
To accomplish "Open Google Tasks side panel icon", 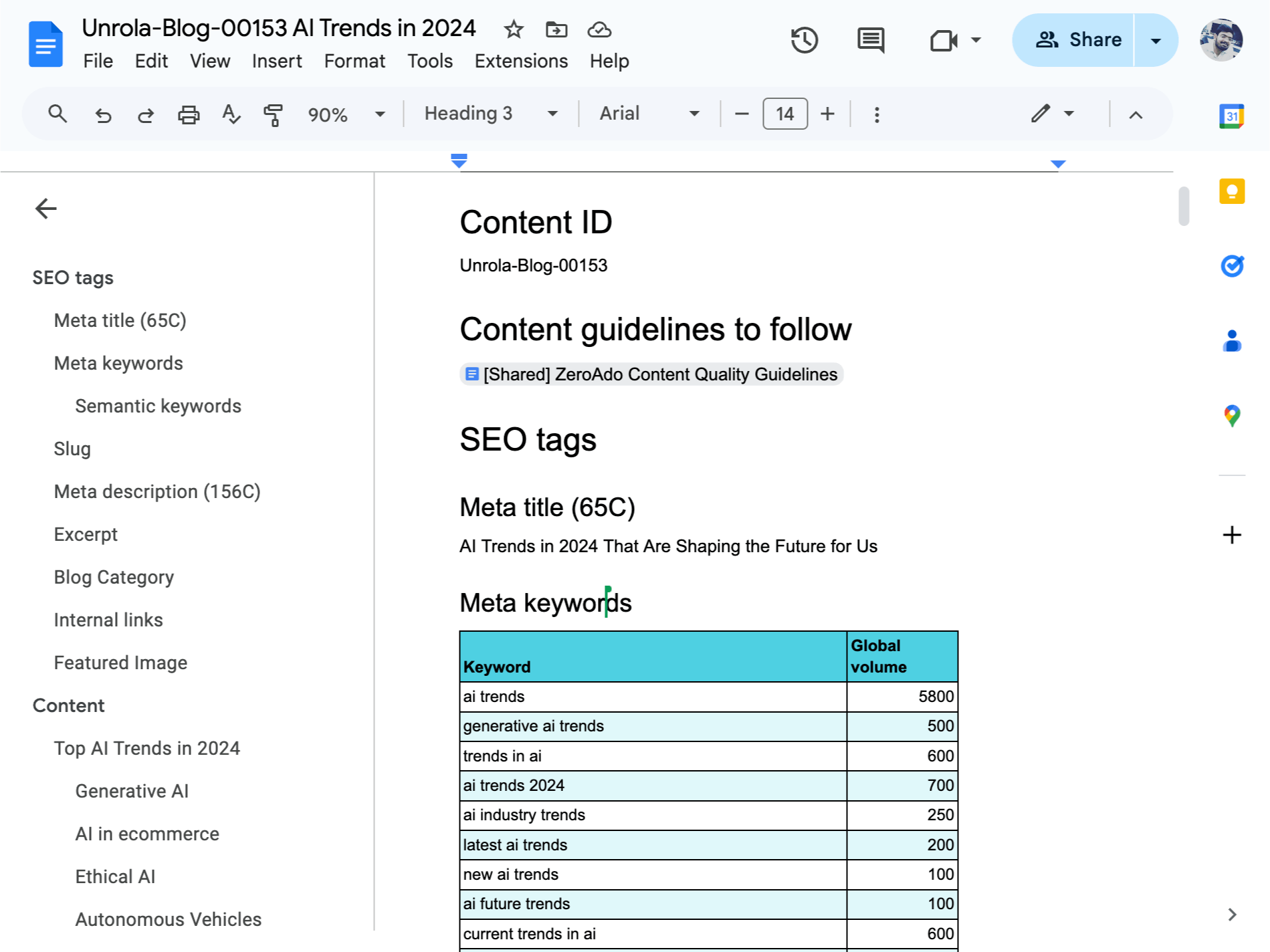I will [1231, 266].
